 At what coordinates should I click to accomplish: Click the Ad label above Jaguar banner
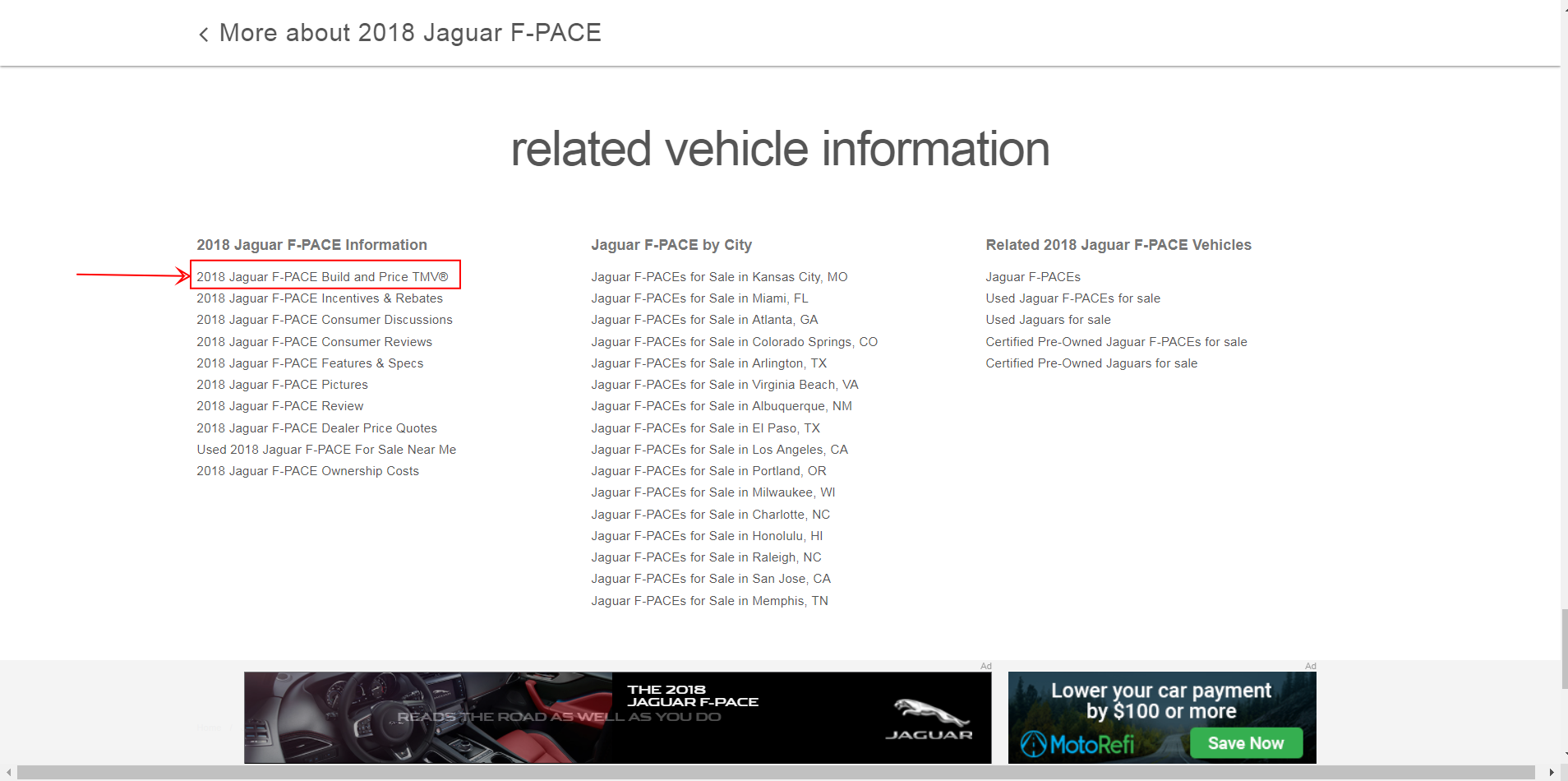[x=985, y=666]
